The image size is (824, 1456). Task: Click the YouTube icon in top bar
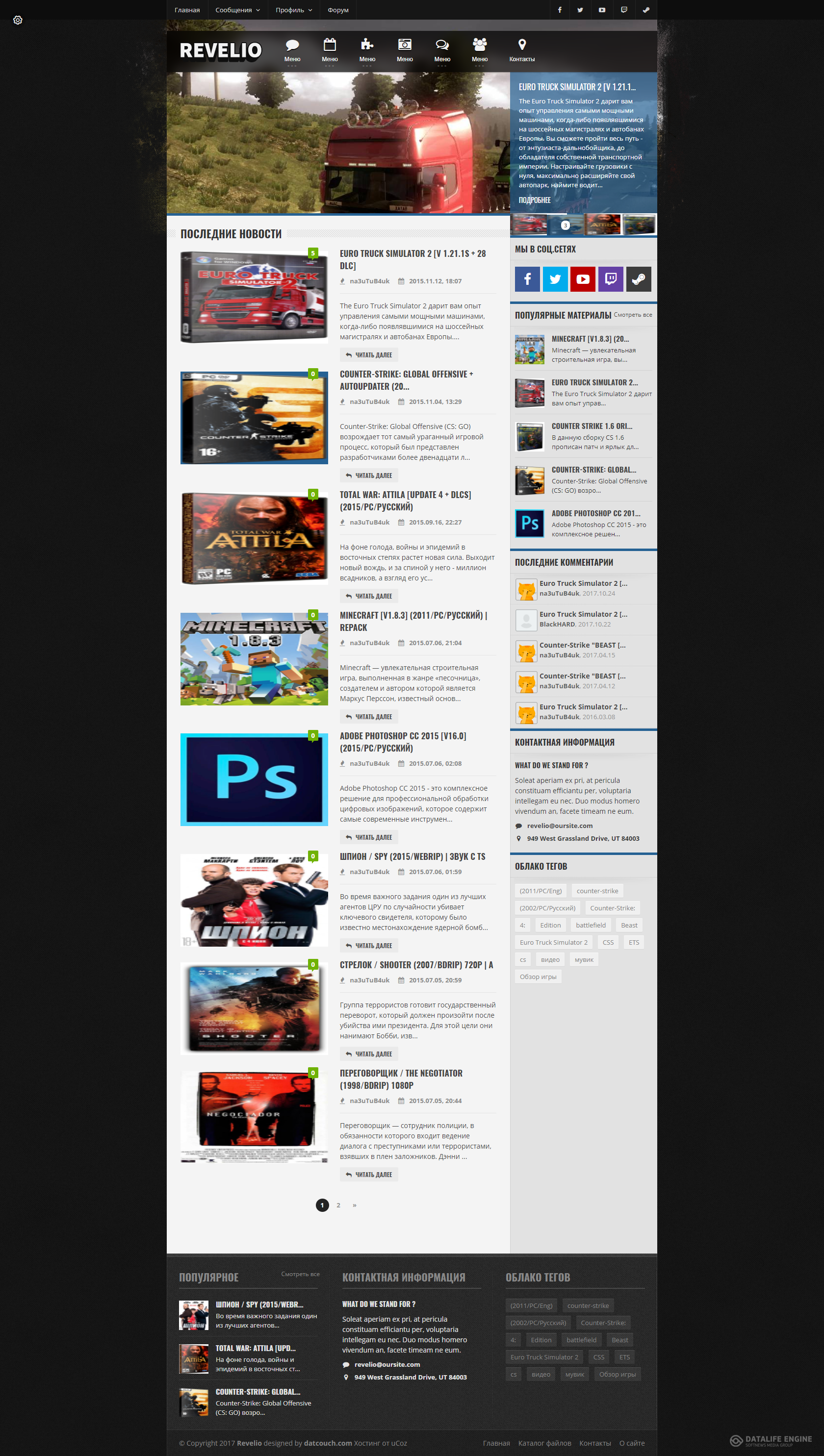click(x=602, y=10)
